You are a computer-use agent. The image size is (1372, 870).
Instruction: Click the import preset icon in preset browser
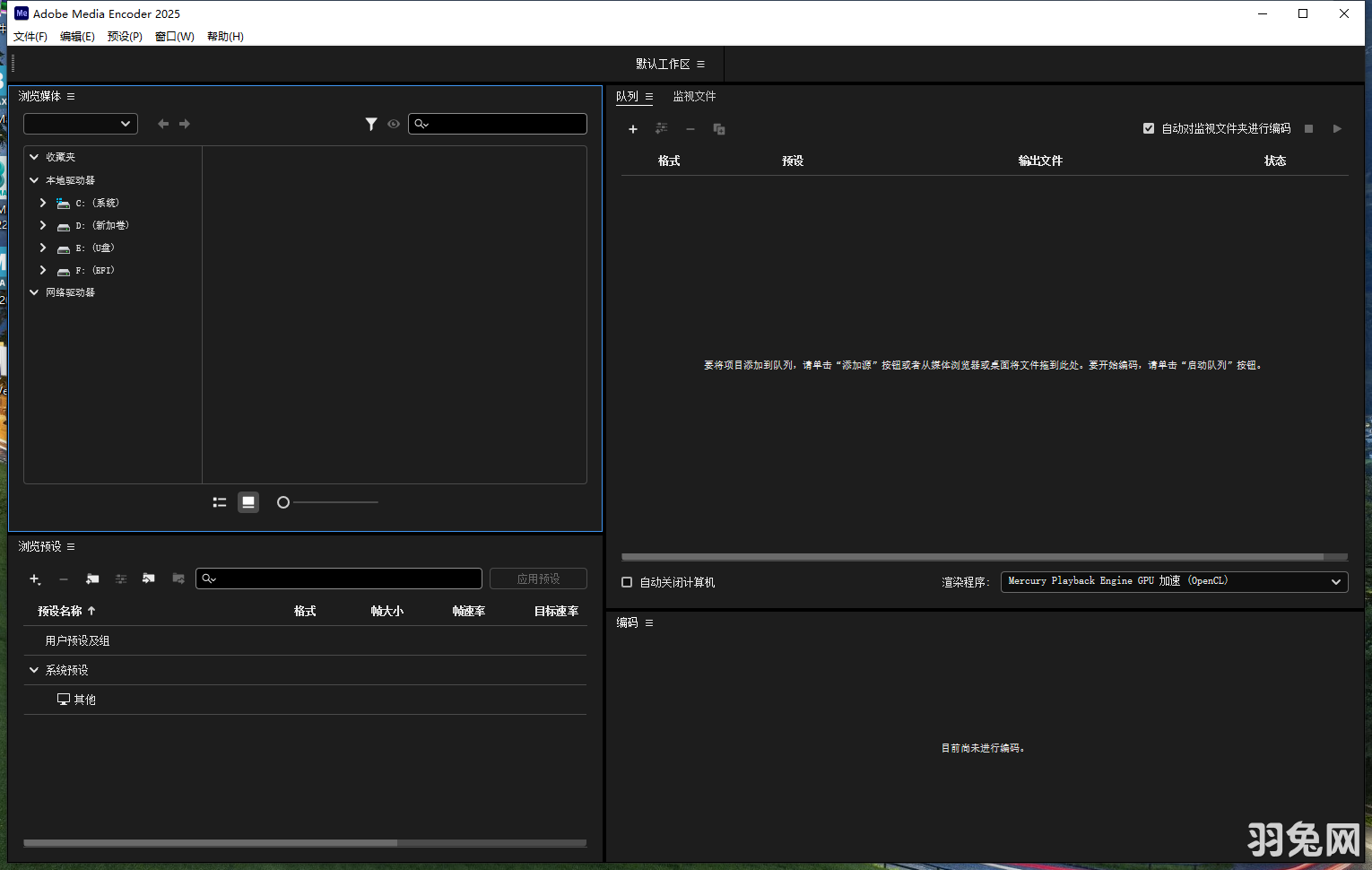(x=149, y=579)
